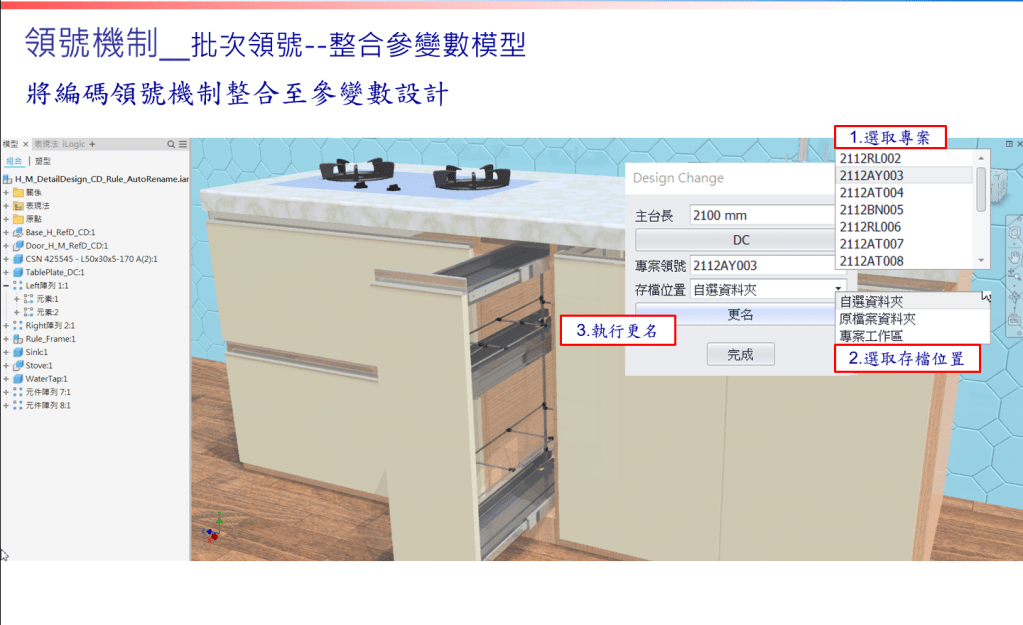Switch to the iLogic tab
This screenshot has width=1023, height=625.
coord(74,144)
